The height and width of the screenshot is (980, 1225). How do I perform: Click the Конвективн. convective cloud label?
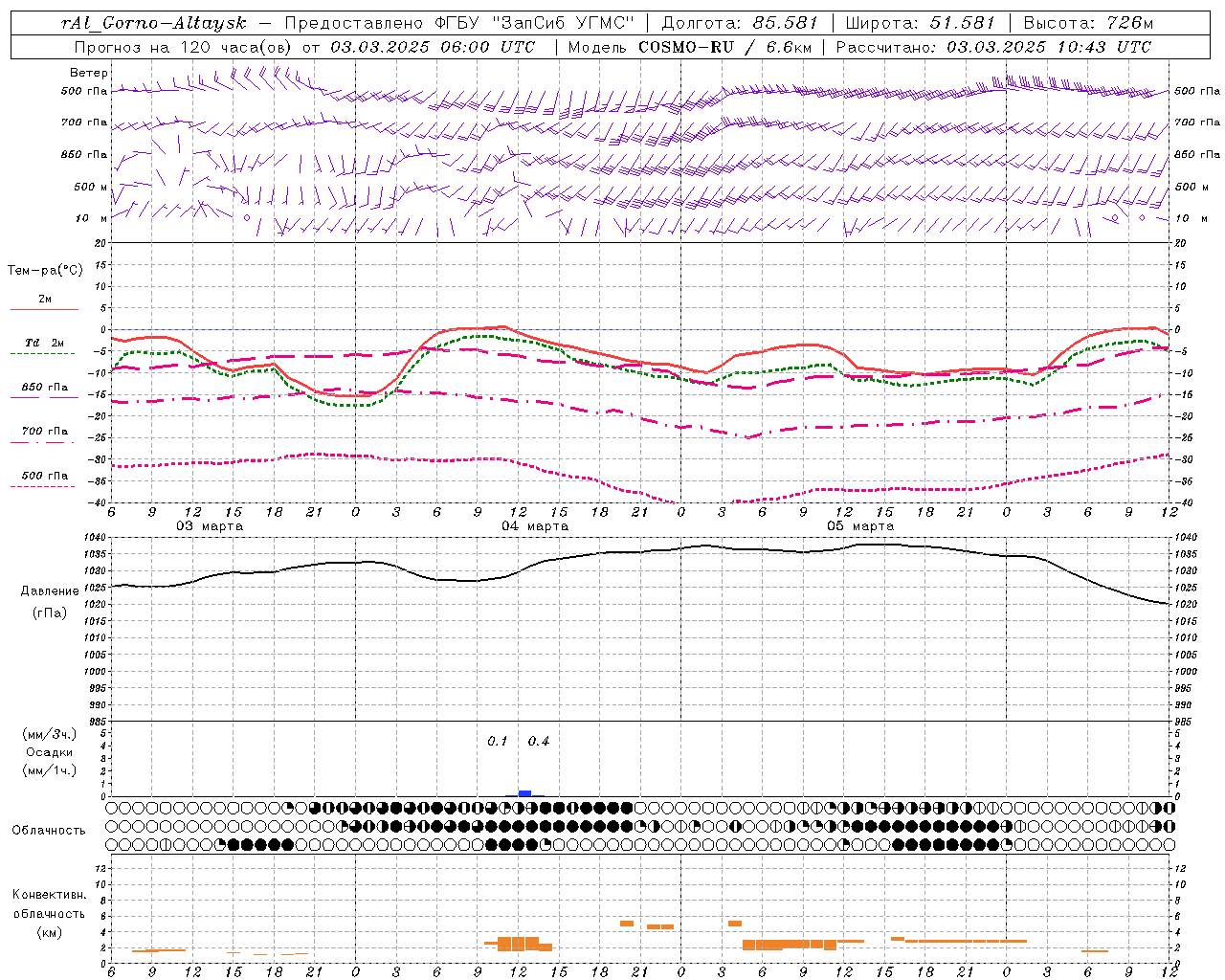(49, 895)
